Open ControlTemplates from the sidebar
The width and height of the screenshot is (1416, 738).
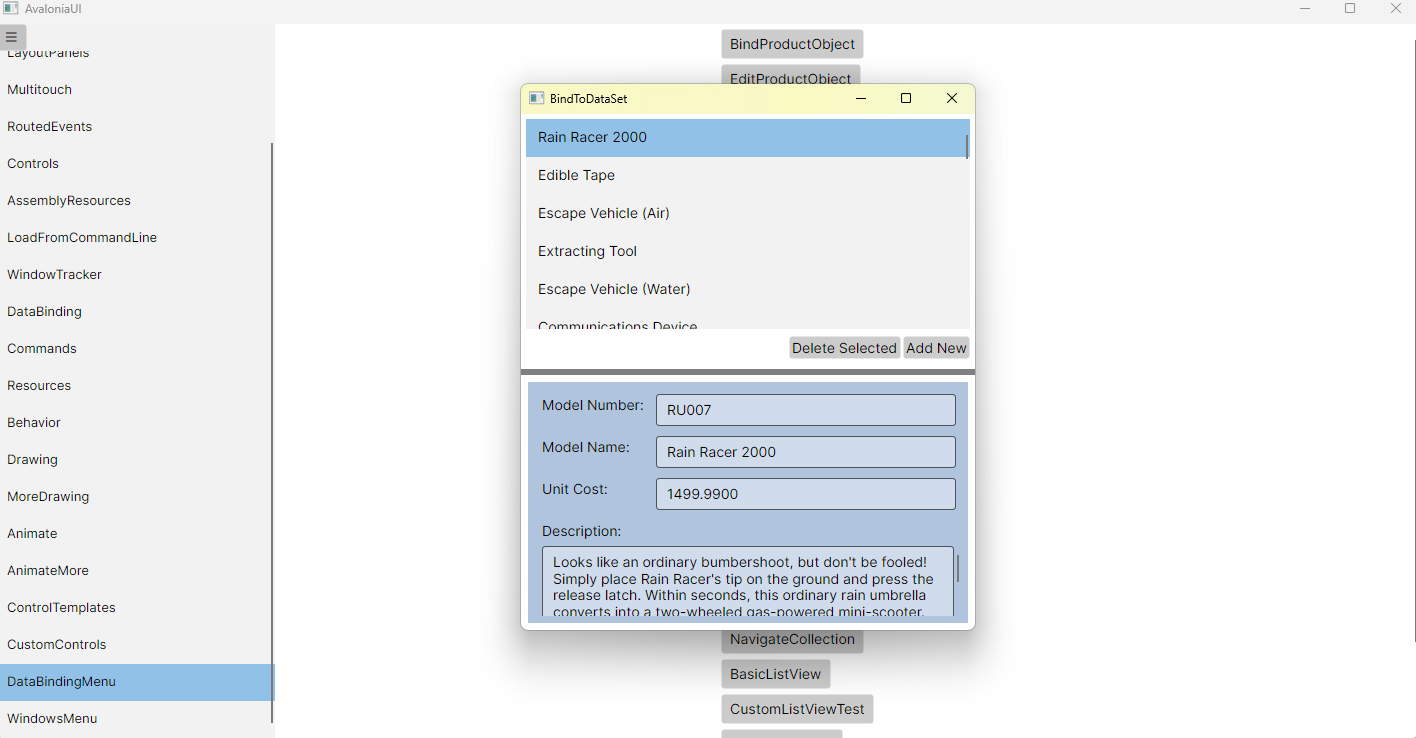(135, 608)
